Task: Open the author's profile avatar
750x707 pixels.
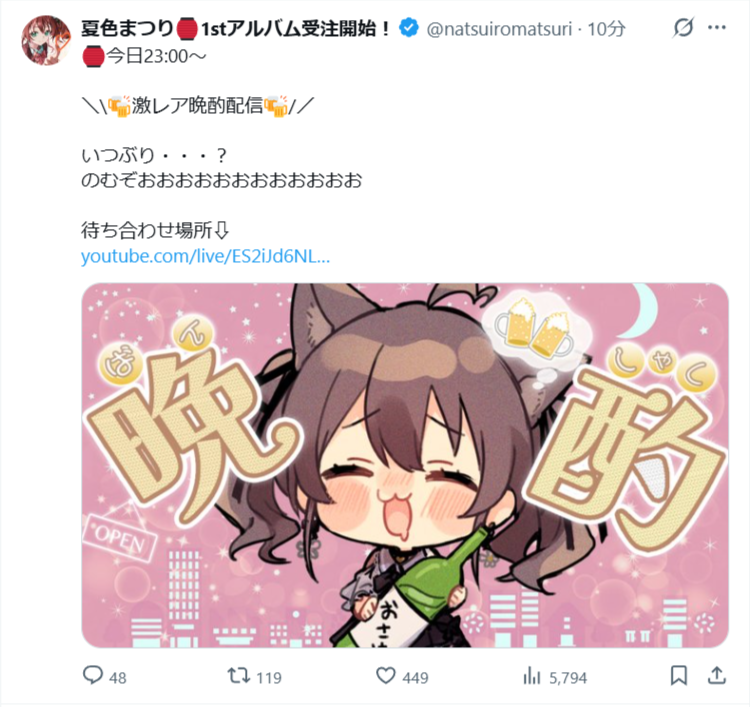Action: pyautogui.click(x=46, y=41)
